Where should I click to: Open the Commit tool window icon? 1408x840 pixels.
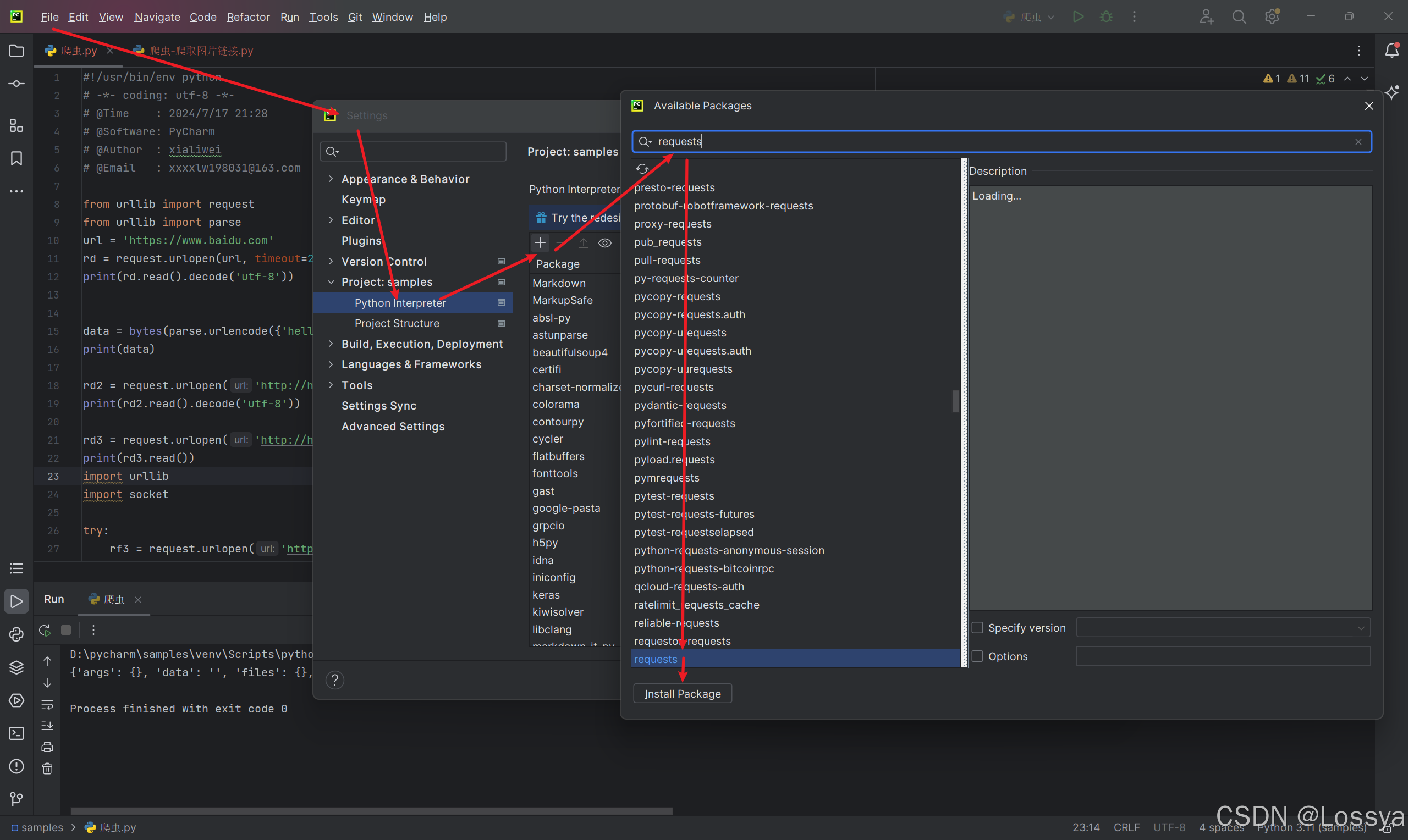16,84
